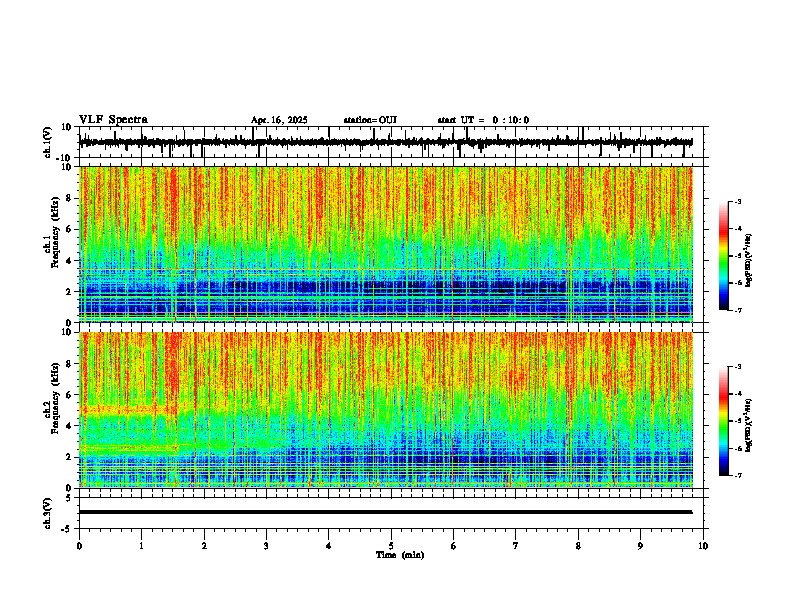
Task: Click the 5 tick on the time axis
Action: point(391,546)
